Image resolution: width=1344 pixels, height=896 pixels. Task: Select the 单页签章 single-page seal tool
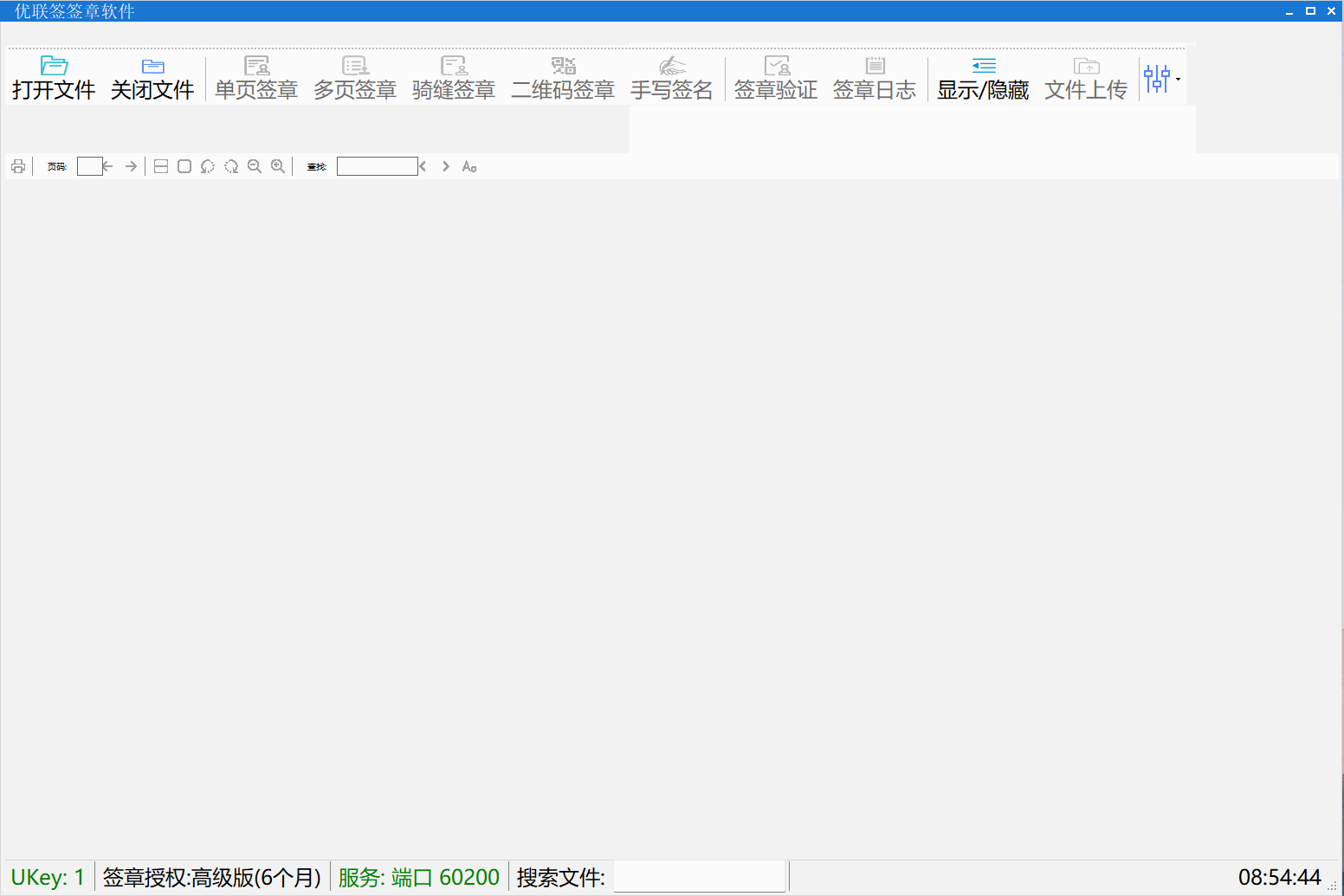(x=256, y=79)
